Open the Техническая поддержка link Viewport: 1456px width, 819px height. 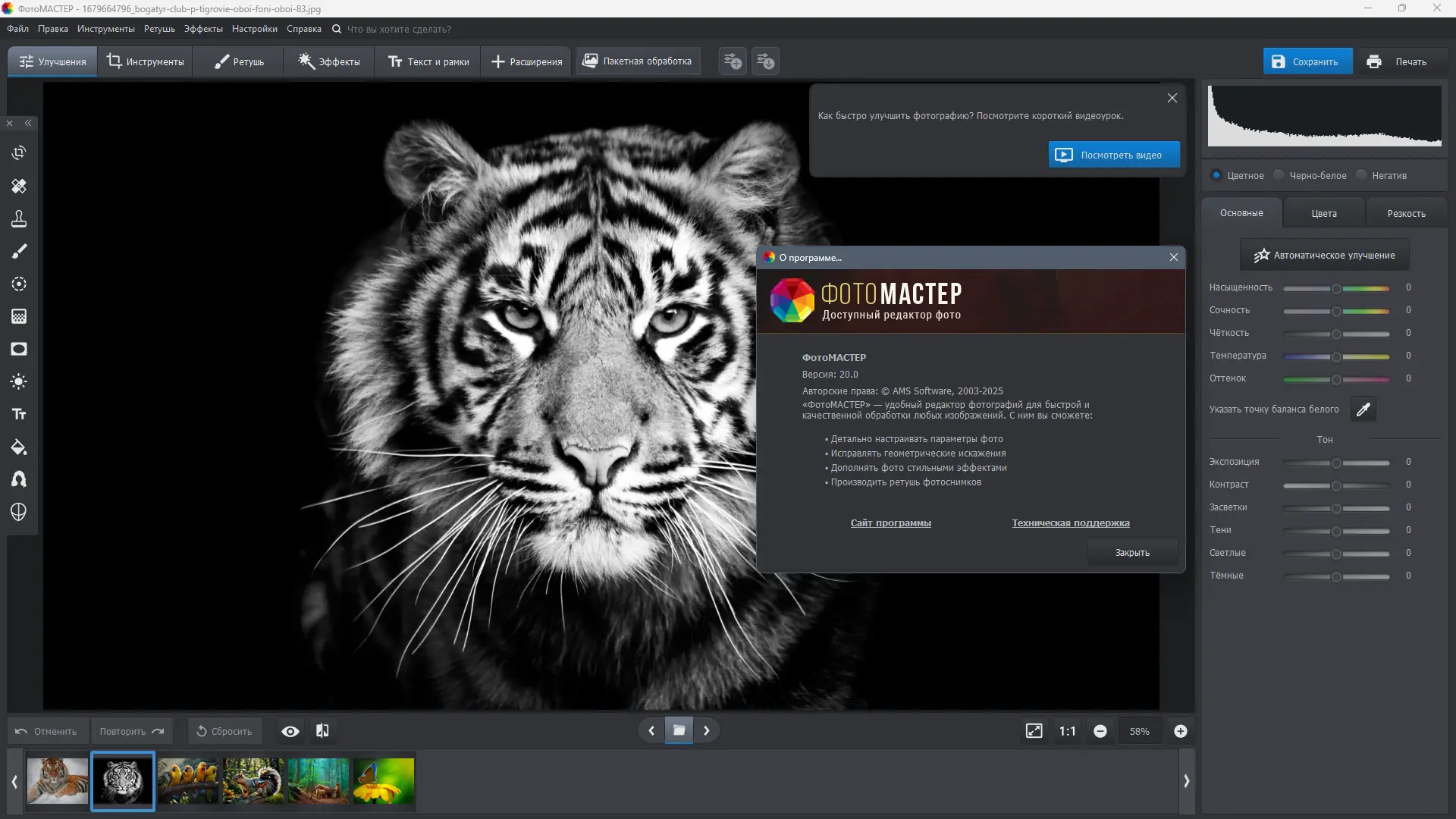pos(1070,523)
